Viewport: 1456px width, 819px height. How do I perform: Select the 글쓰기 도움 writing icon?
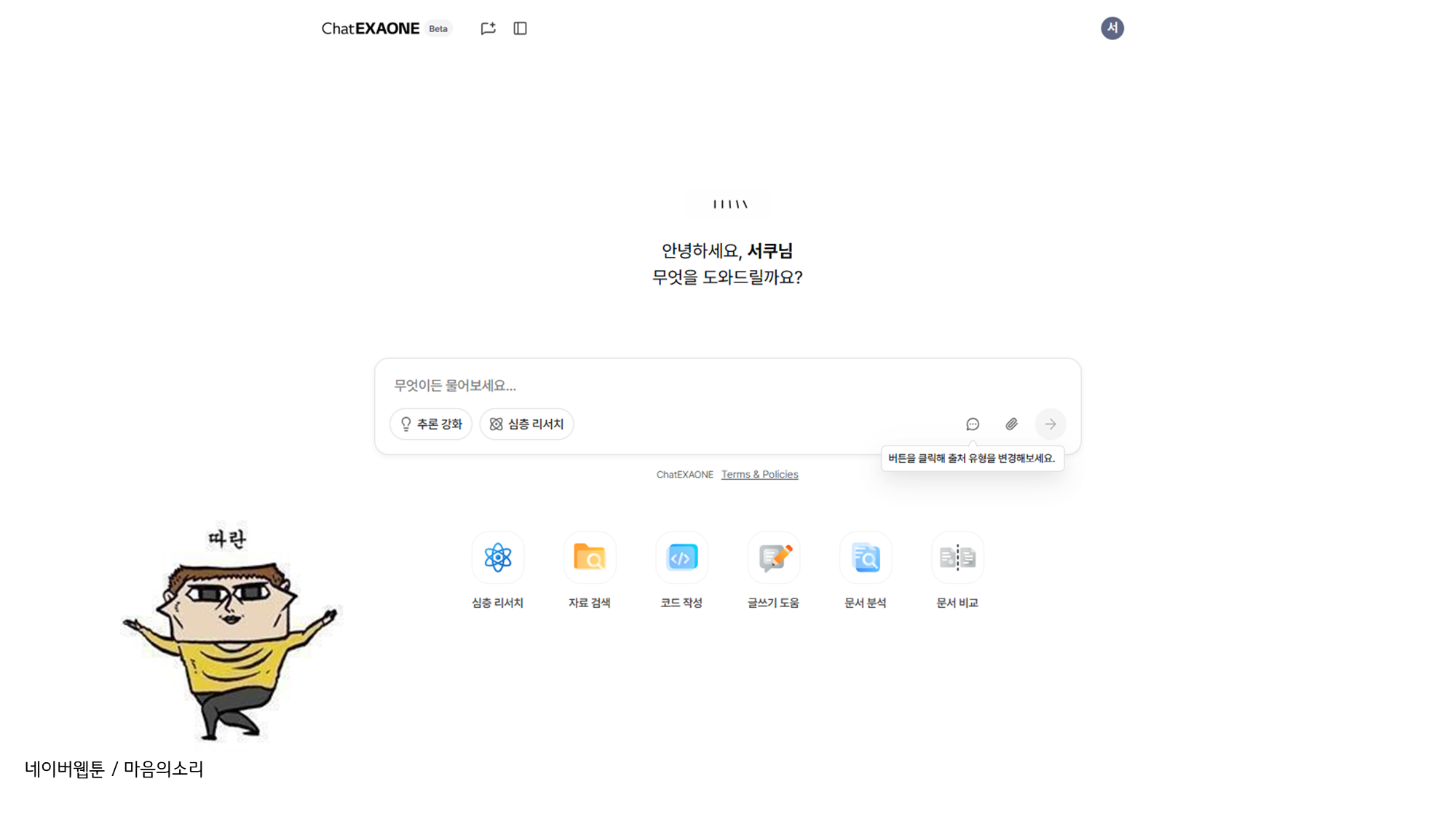[774, 558]
